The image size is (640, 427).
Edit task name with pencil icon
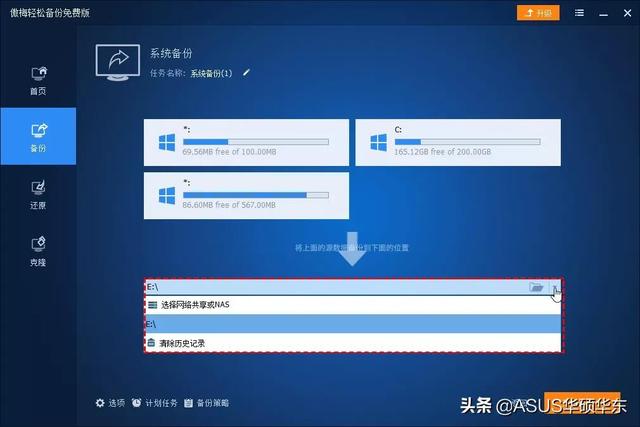(246, 73)
